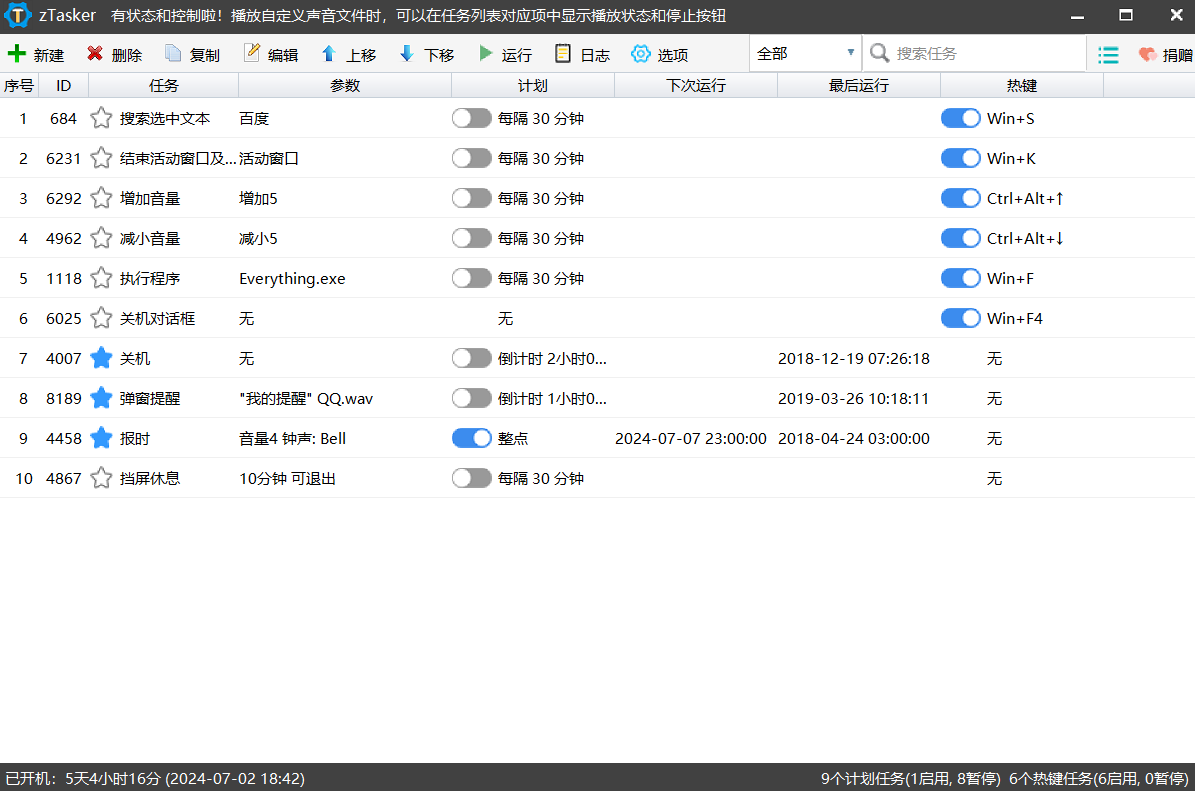The width and height of the screenshot is (1195, 791).
Task: Disable Ctrl+Alt+↑ hotkey toggle
Action: click(x=960, y=198)
